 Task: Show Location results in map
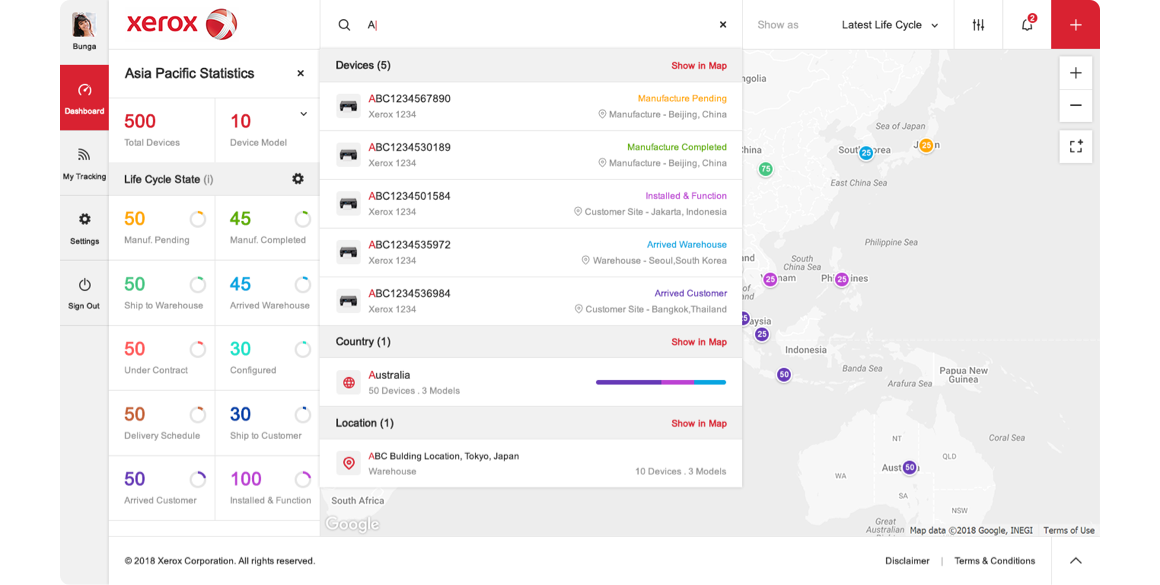[698, 423]
